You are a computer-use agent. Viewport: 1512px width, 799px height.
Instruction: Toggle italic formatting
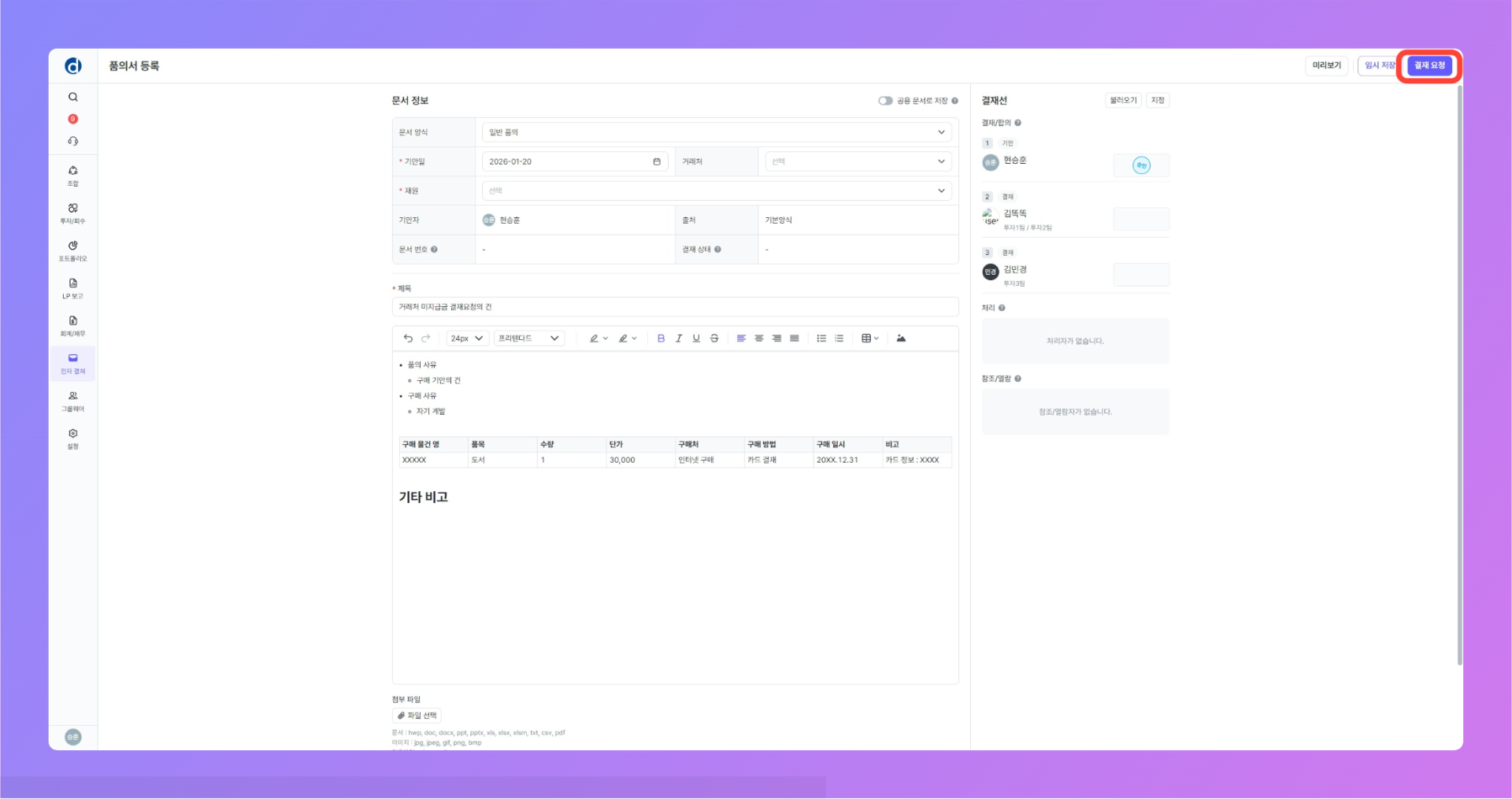pyautogui.click(x=678, y=338)
